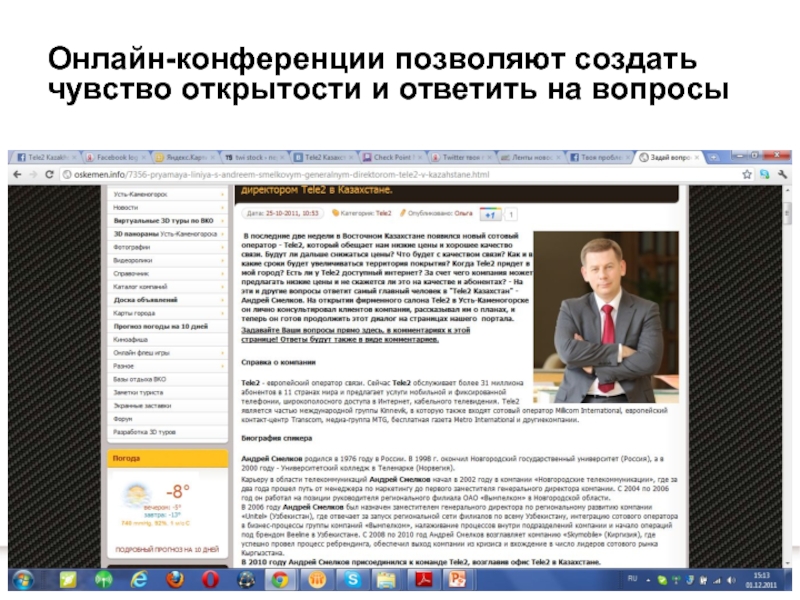
Task: Open Прогноз погоды на 10 дней
Action: (x=167, y=327)
